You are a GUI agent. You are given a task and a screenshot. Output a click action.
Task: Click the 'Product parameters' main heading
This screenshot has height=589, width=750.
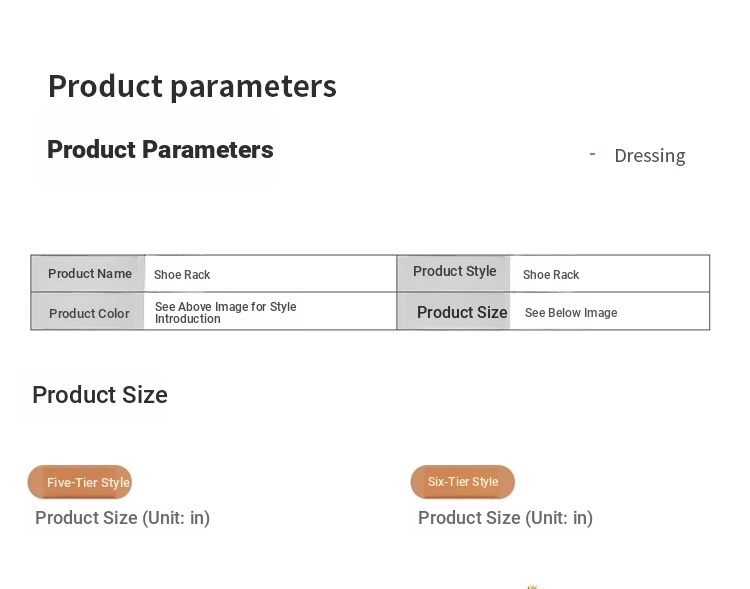[x=192, y=87]
